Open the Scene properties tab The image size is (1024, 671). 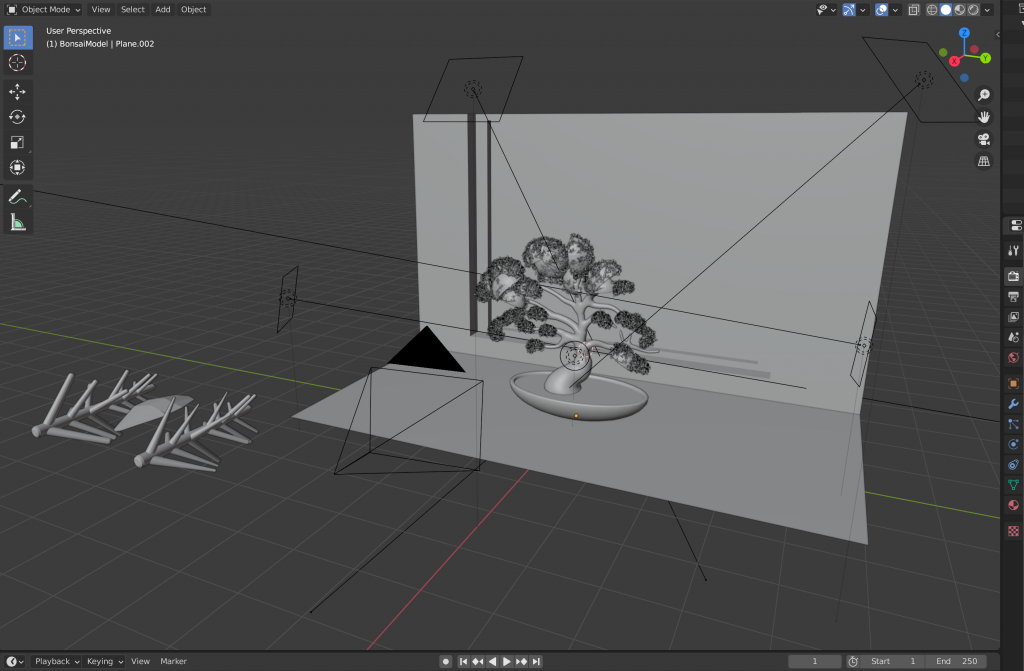pos(1013,337)
